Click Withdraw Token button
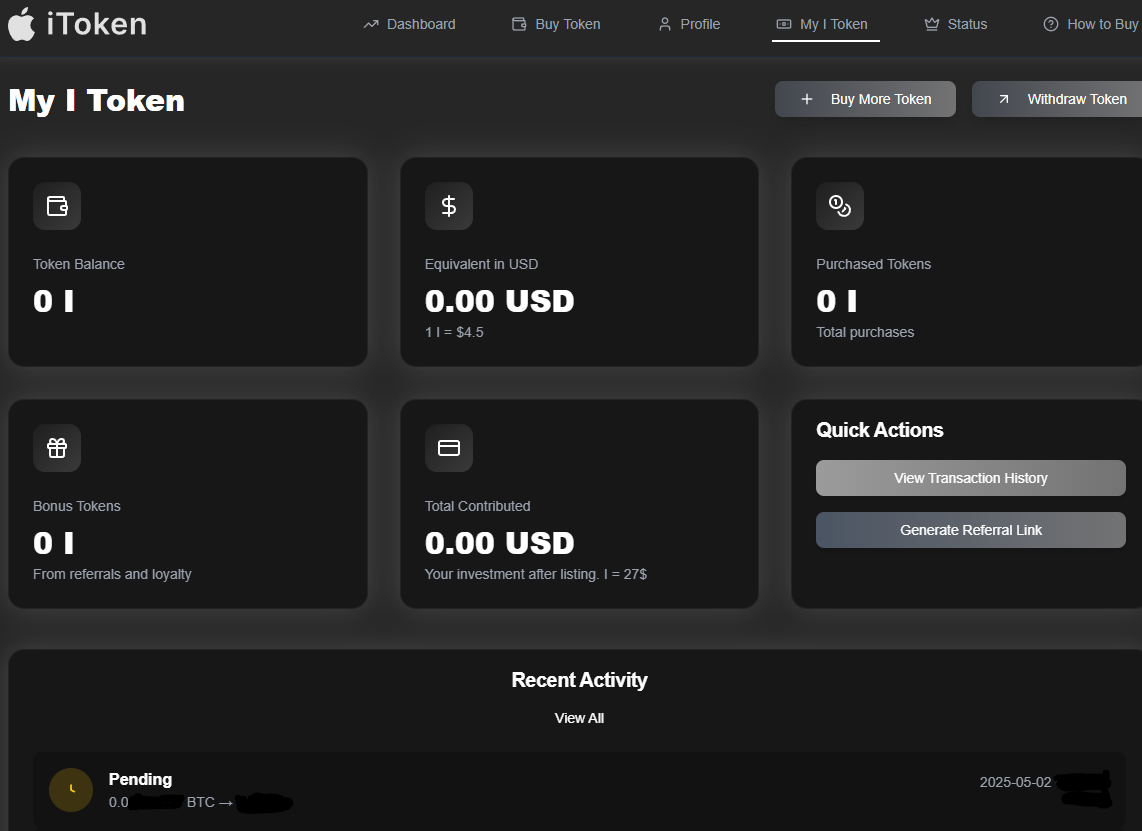 coord(1057,99)
